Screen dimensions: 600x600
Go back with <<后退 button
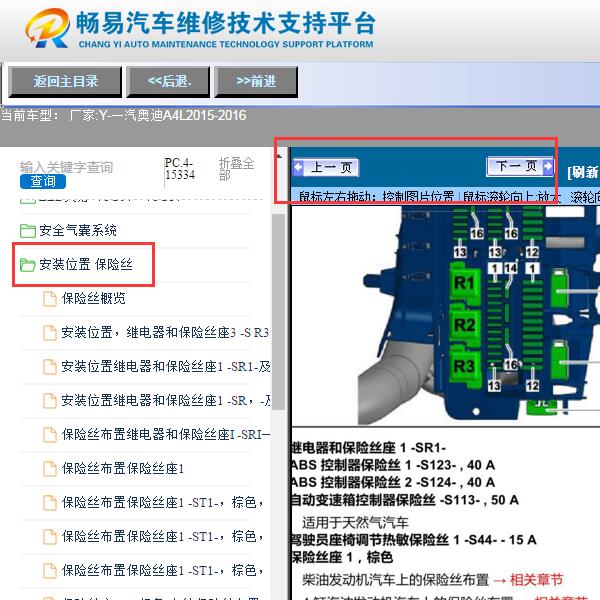168,82
